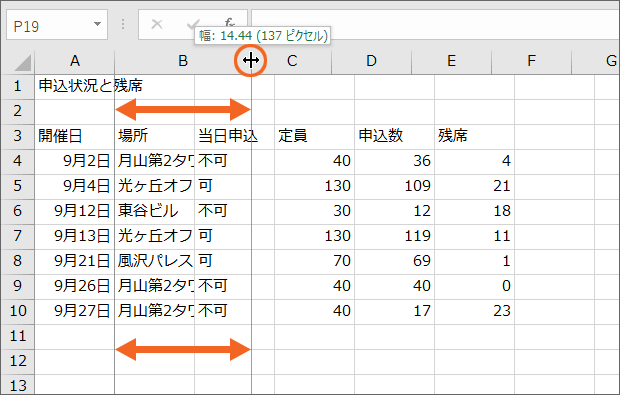
Task: Select column C header
Action: coord(292,61)
